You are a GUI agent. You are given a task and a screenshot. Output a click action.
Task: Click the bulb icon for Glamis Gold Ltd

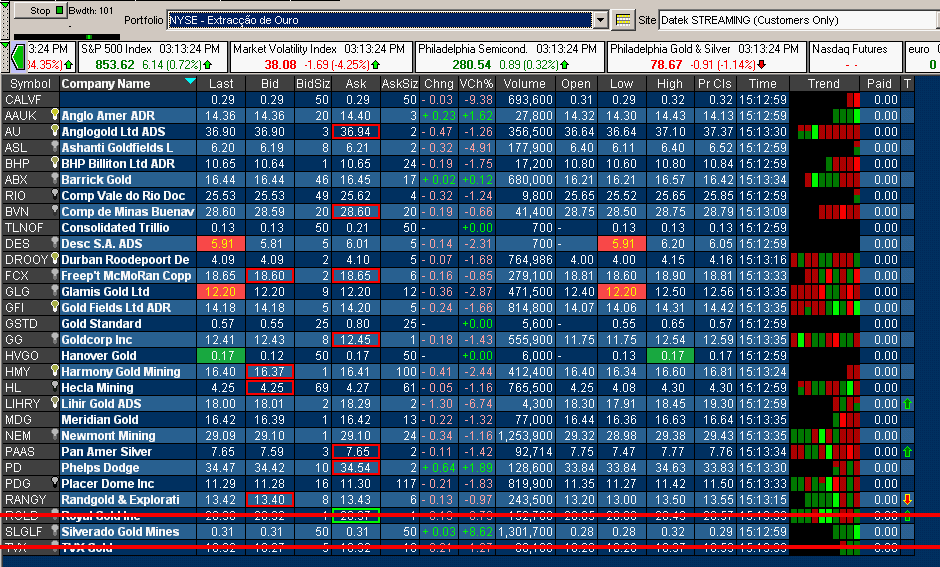tap(55, 290)
